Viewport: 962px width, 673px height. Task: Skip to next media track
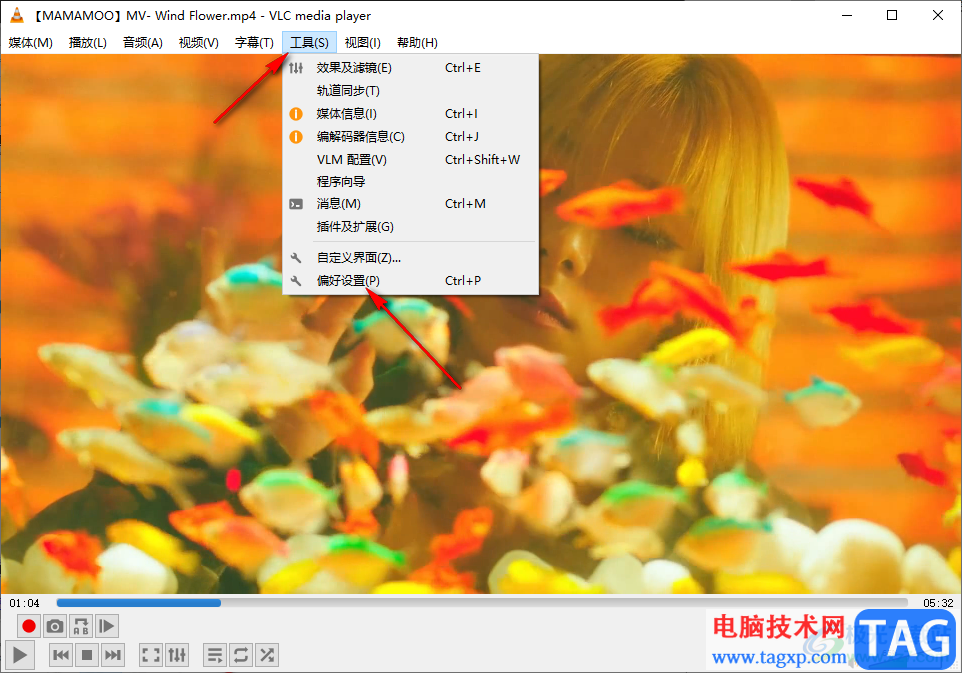(x=113, y=655)
